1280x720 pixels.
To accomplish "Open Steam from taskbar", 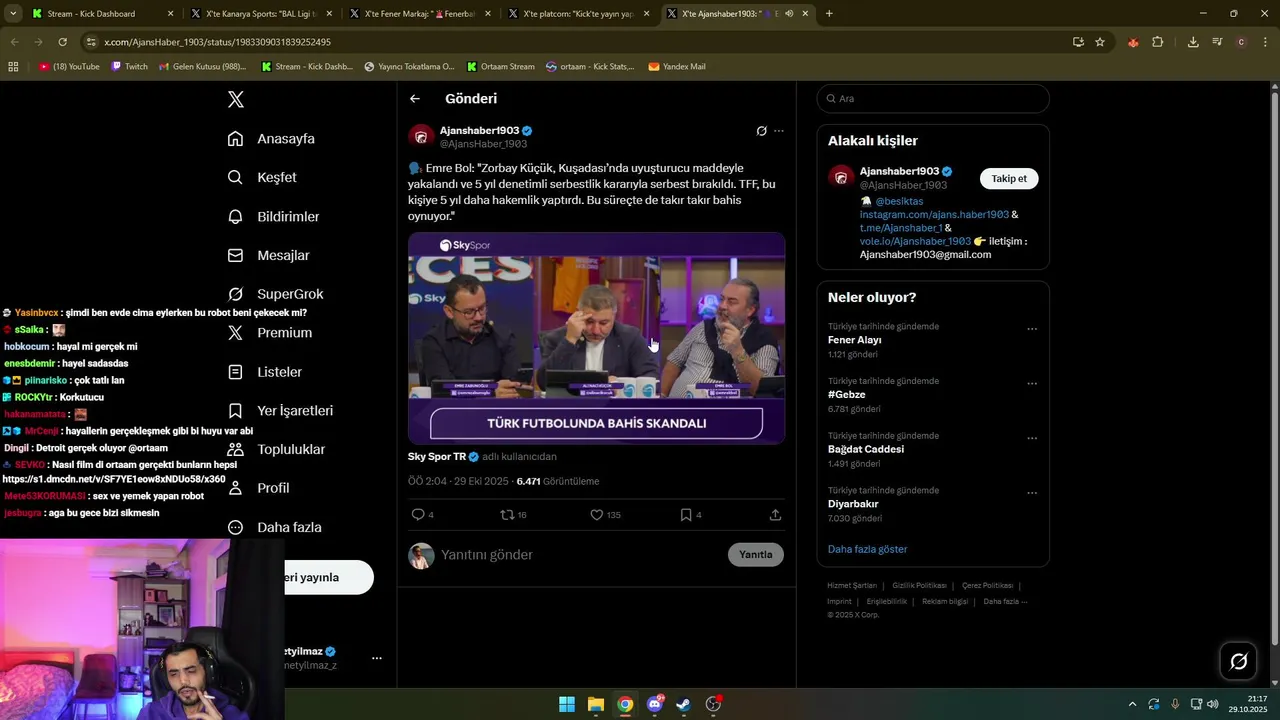I will (x=684, y=704).
